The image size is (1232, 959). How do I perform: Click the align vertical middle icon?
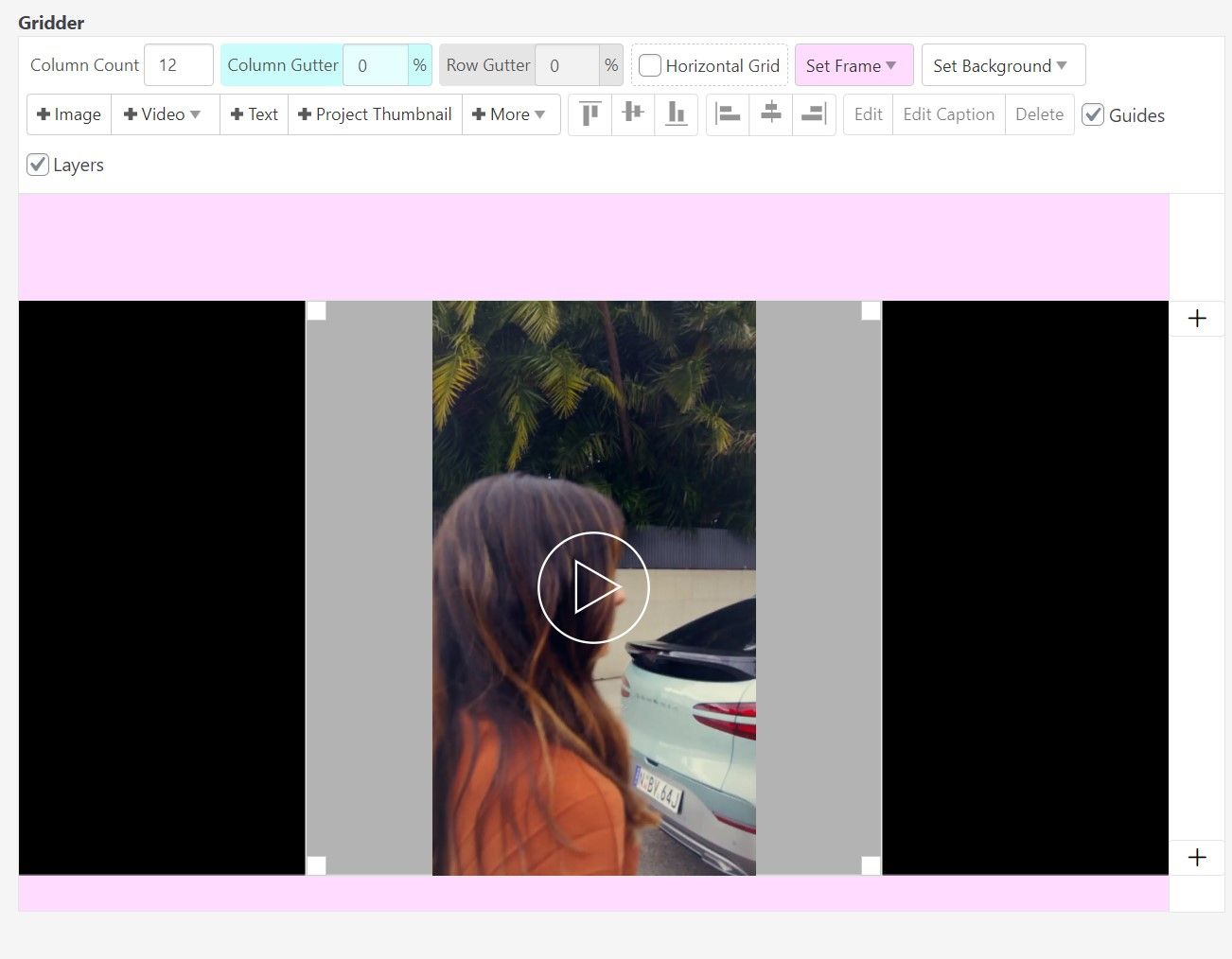coord(633,114)
